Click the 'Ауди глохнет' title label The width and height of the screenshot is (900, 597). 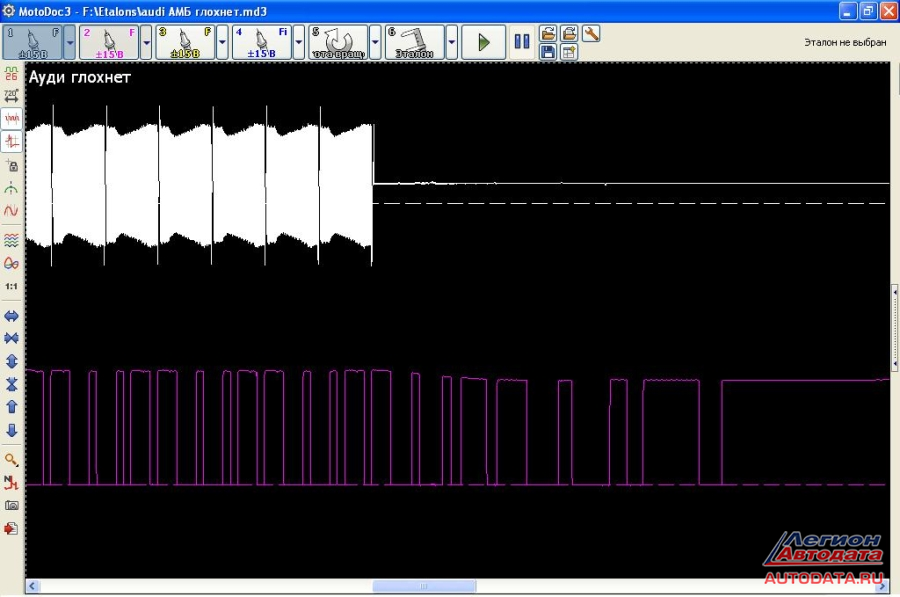(80, 77)
